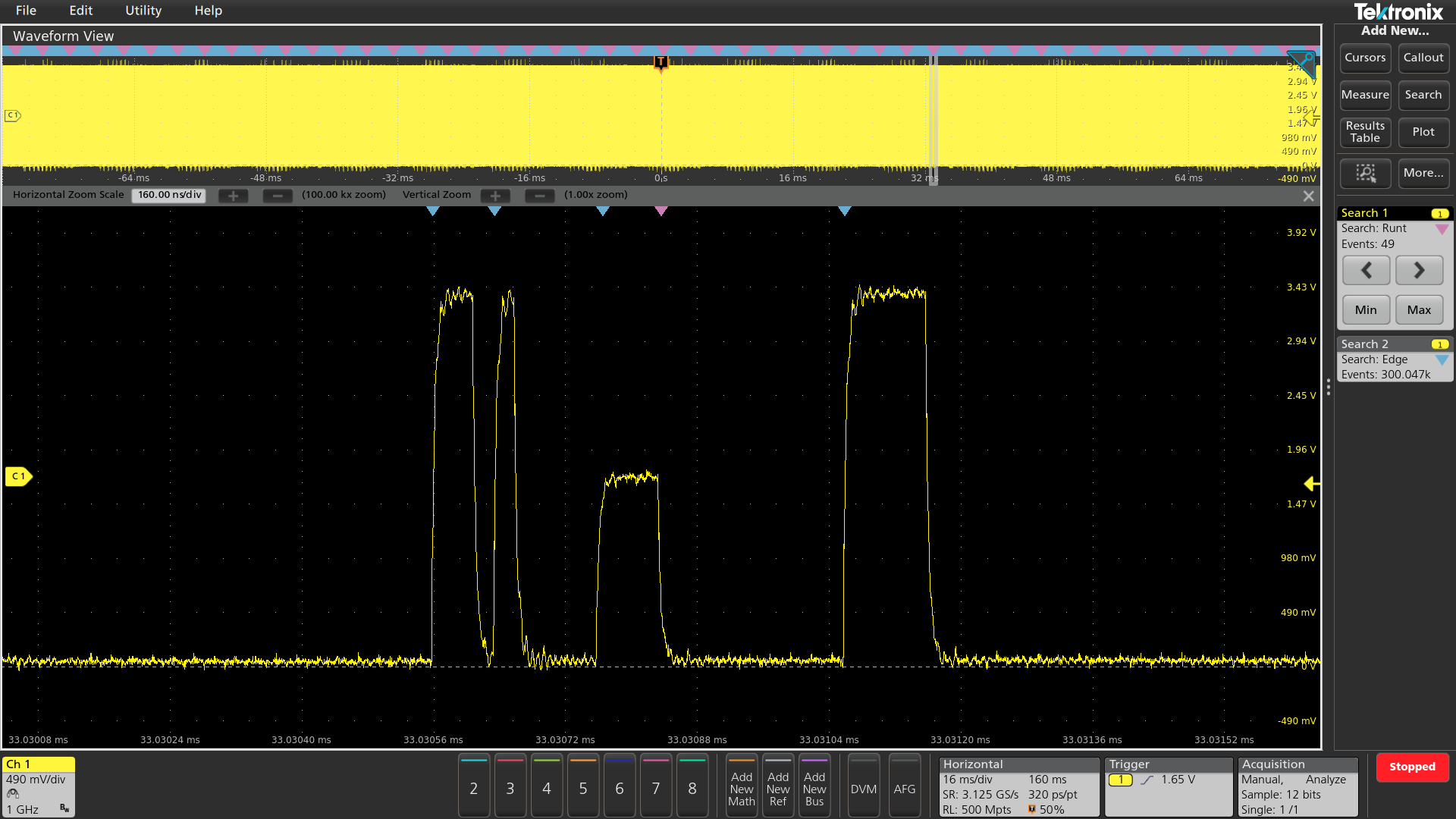Click Add New Math
Image resolution: width=1456 pixels, height=819 pixels.
click(x=742, y=786)
